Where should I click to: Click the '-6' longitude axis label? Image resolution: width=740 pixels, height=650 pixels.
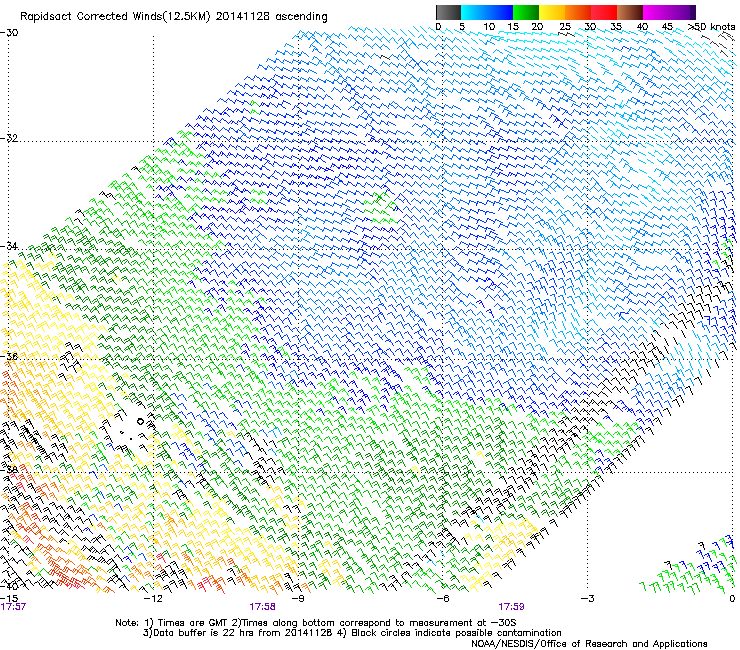point(443,599)
